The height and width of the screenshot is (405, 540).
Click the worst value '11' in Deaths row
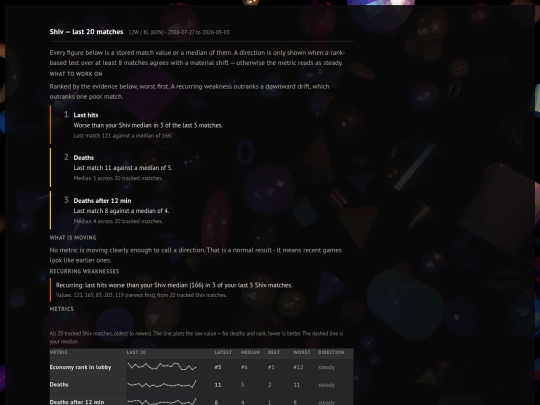pyautogui.click(x=297, y=385)
